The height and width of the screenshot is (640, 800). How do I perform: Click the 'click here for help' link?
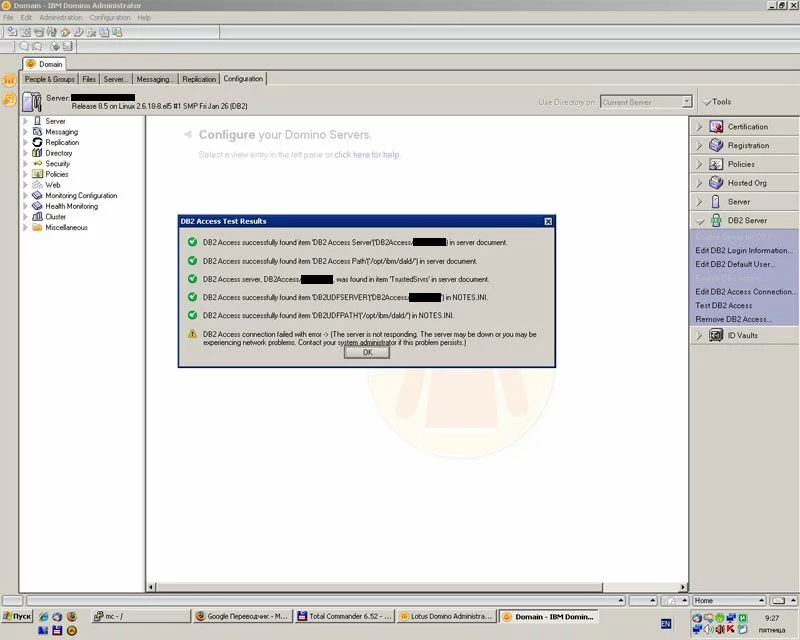[x=367, y=155]
